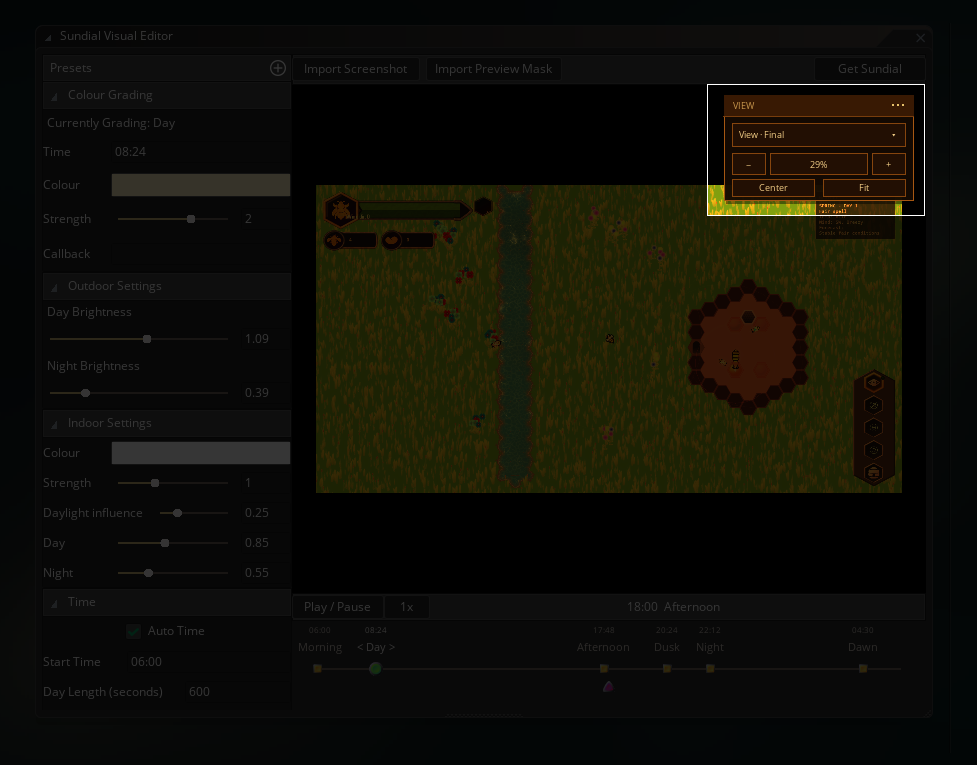
Task: Click the large bee hexagon portrait in the preview
Action: pyautogui.click(x=340, y=210)
